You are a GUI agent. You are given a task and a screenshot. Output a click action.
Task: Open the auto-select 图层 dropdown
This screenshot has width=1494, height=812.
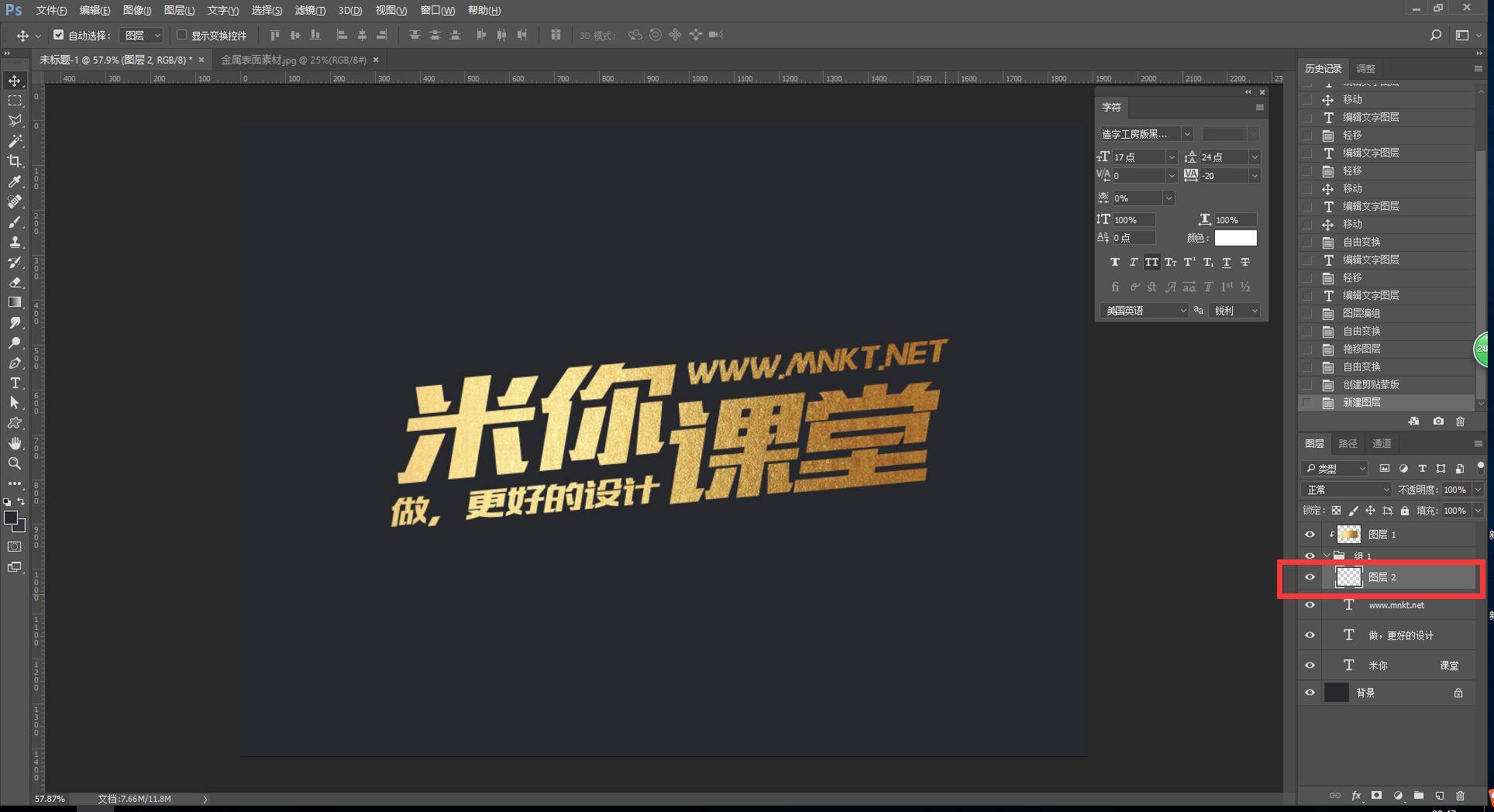[x=143, y=35]
